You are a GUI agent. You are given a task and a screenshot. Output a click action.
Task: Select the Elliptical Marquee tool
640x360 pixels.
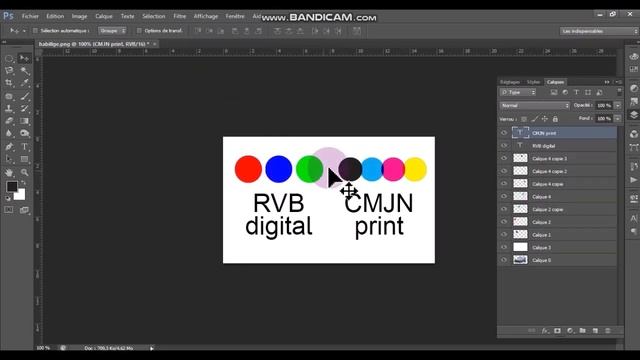click(x=9, y=59)
